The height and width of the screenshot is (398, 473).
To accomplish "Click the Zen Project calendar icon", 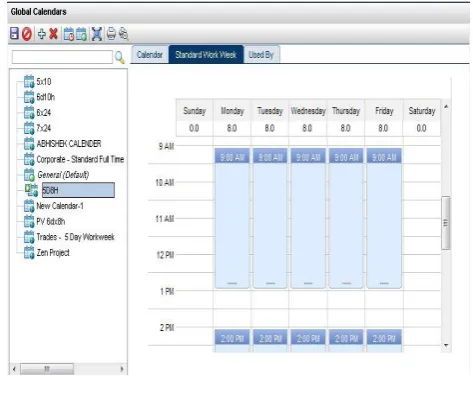I will click(29, 253).
